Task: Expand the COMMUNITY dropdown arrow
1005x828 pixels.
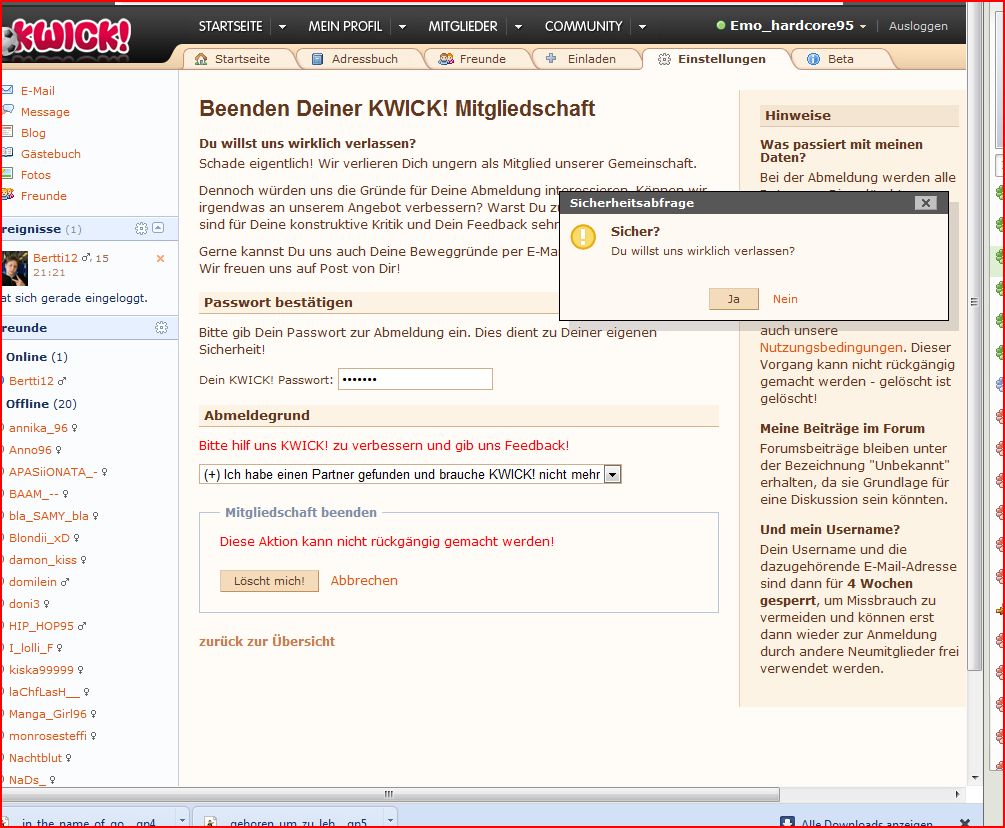Action: coord(642,27)
